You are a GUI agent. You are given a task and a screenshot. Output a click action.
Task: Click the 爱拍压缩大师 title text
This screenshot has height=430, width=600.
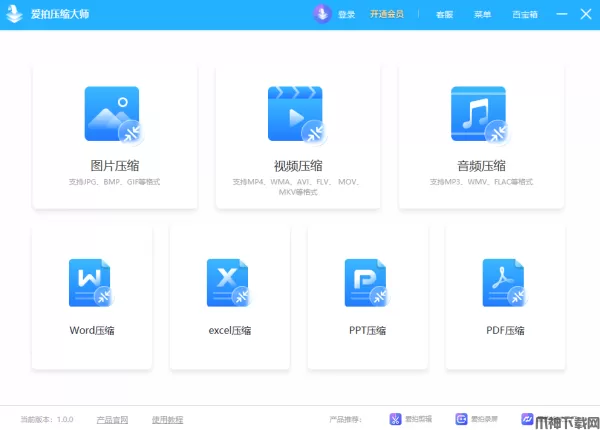click(x=60, y=14)
